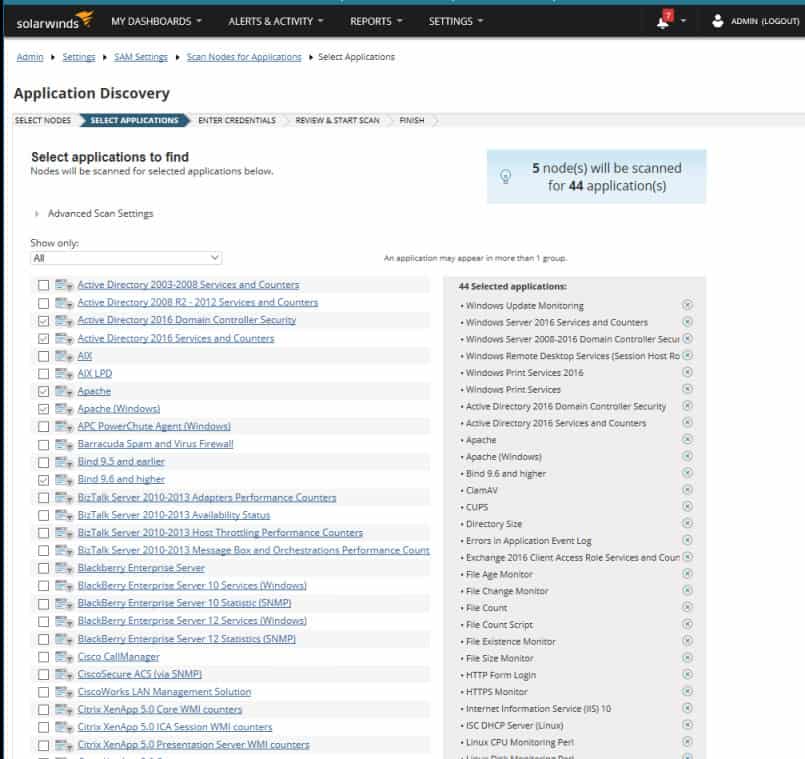Check Active Directory 2008 R2 - 2012 checkbox
Image resolution: width=805 pixels, height=759 pixels.
point(44,303)
